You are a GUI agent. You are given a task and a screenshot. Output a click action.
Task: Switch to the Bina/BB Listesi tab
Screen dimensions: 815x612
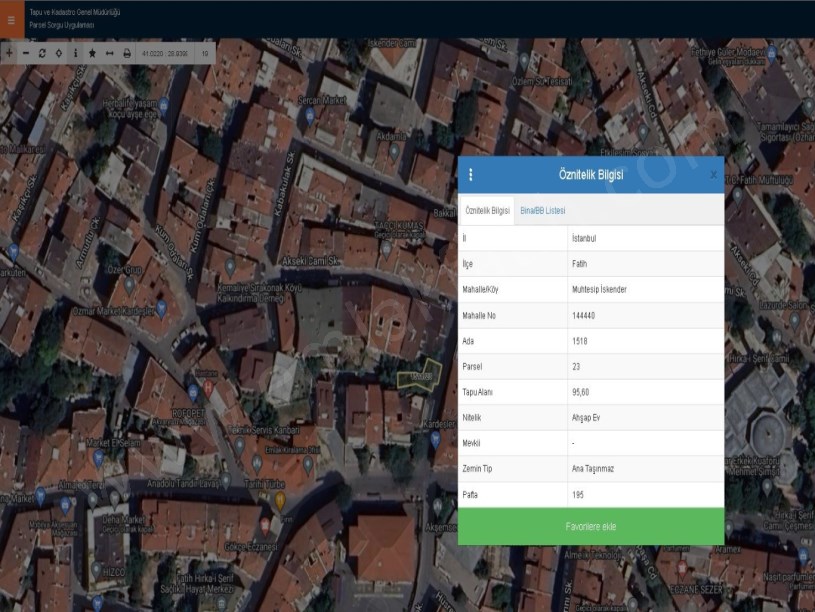point(543,211)
